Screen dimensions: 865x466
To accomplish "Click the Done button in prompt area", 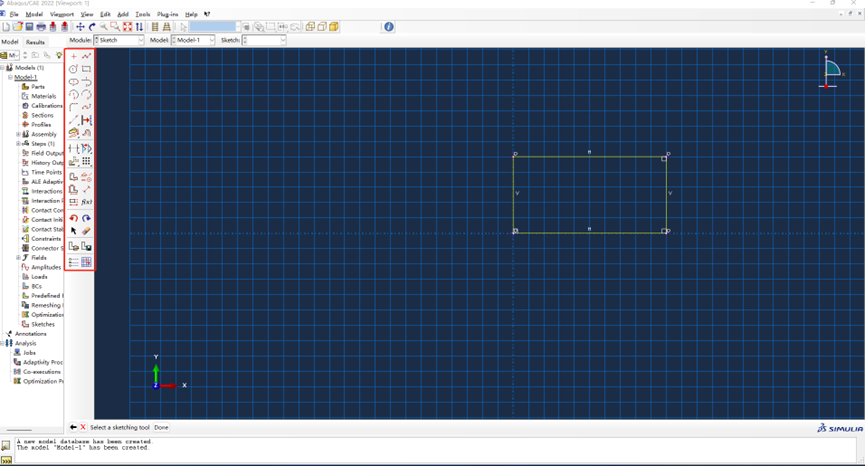I will 161,427.
